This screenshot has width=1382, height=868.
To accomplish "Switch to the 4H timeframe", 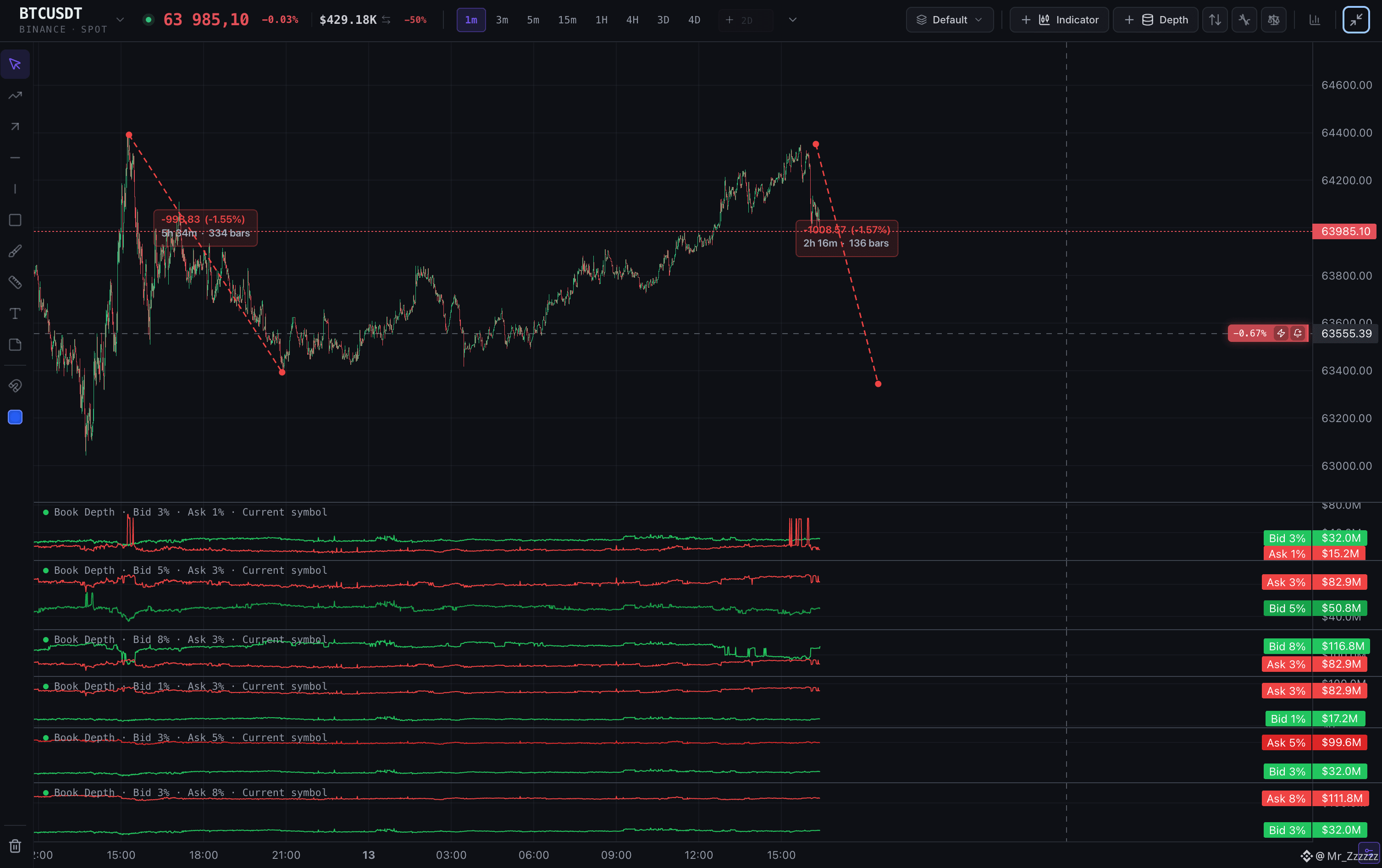I will pyautogui.click(x=632, y=20).
